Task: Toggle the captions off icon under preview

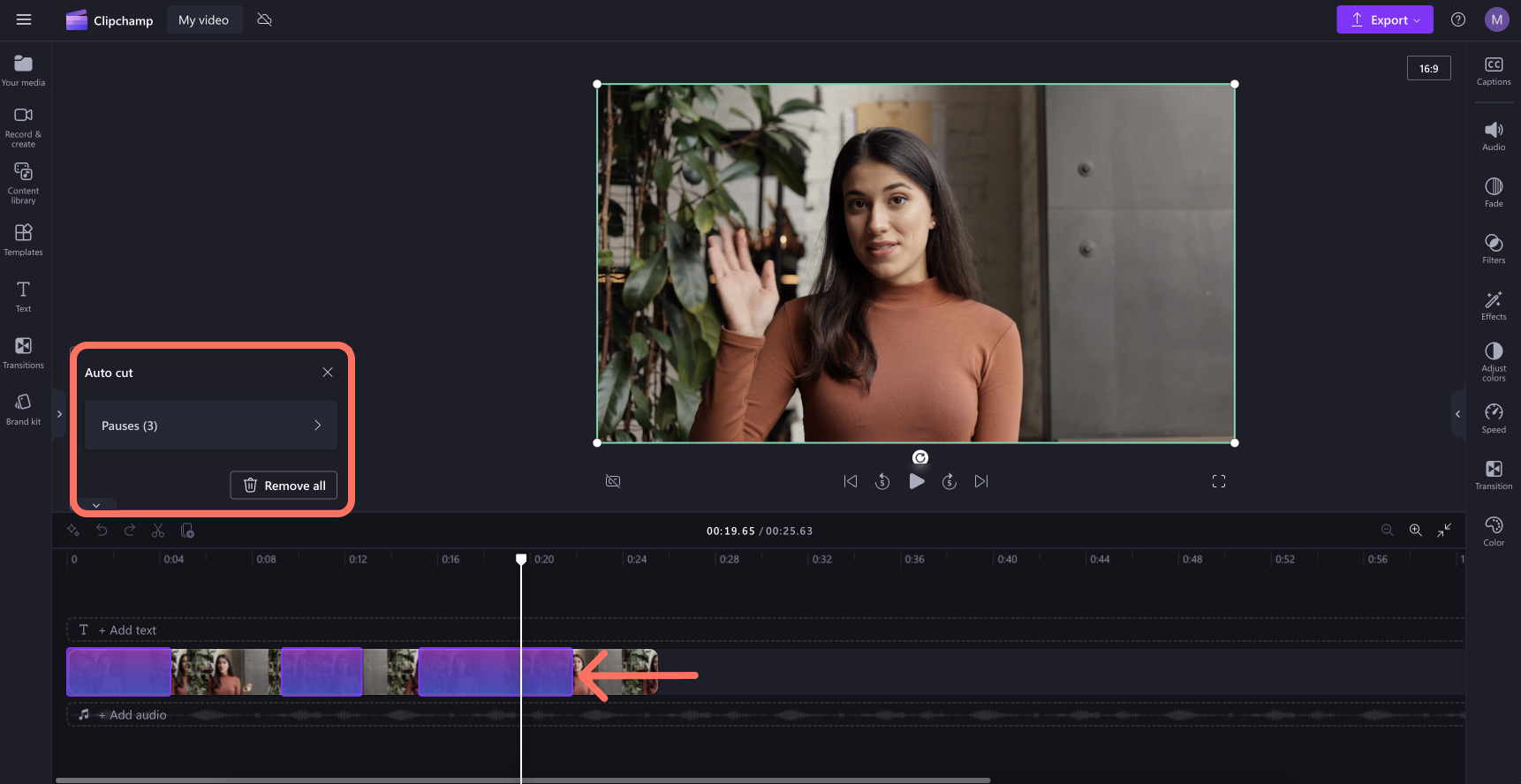Action: (x=613, y=481)
